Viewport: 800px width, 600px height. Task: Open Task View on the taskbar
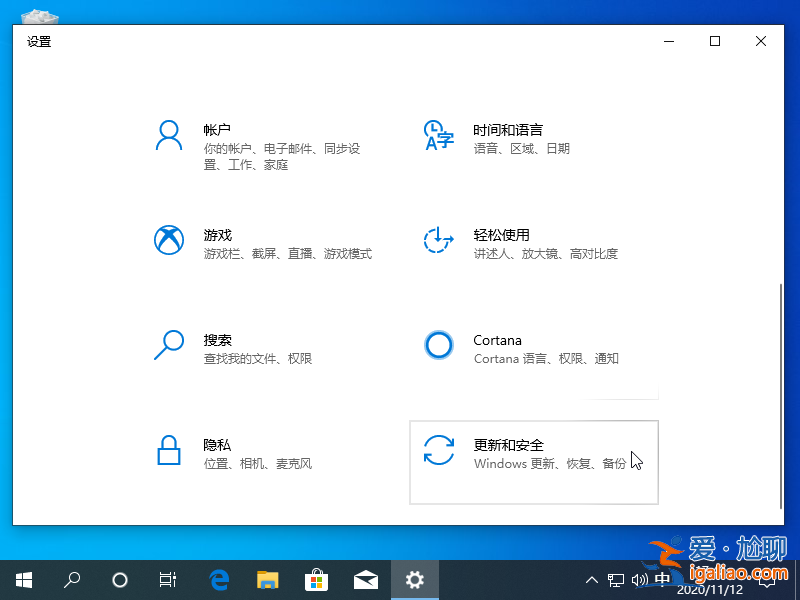pos(168,580)
